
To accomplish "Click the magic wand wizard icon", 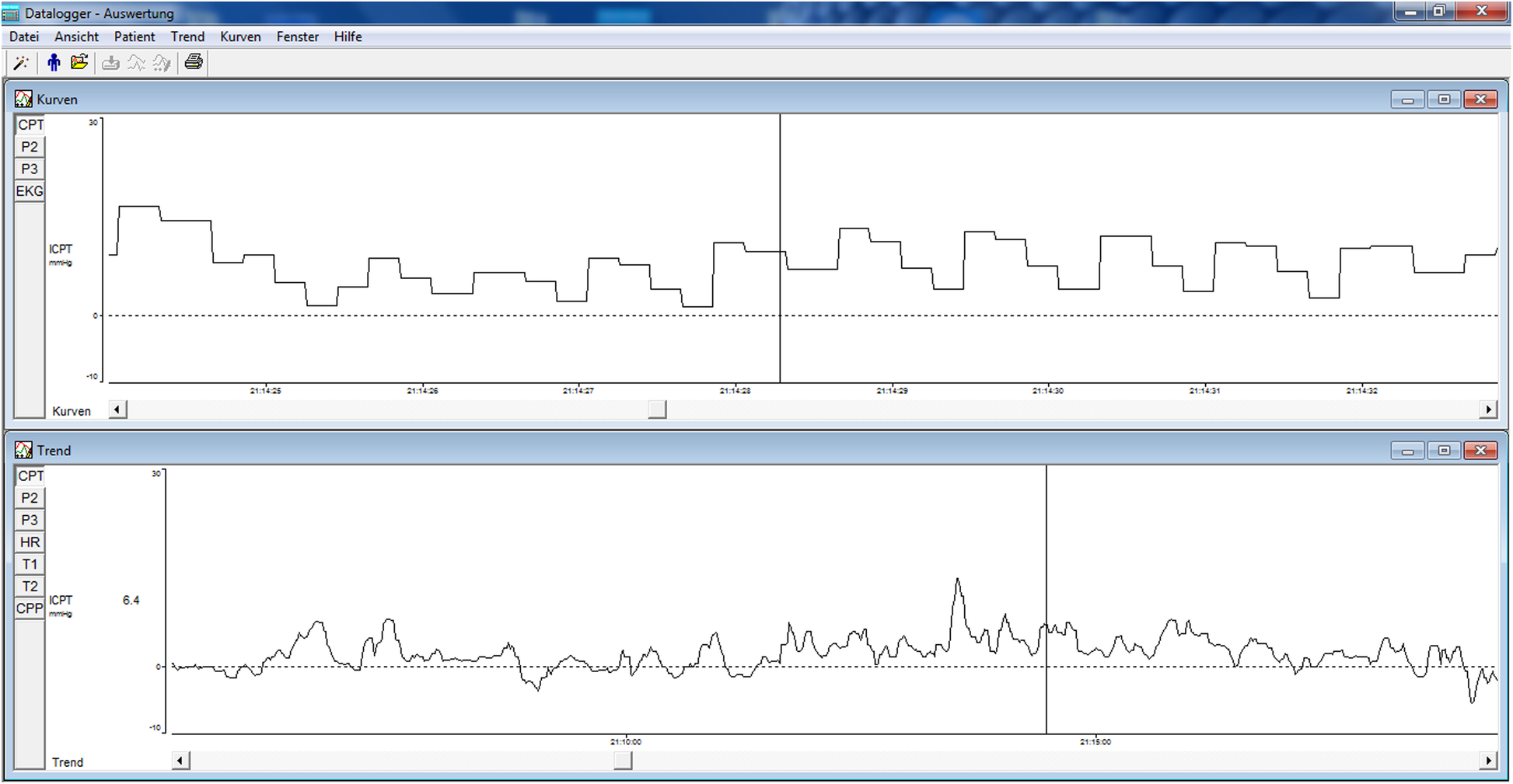I will (x=21, y=63).
